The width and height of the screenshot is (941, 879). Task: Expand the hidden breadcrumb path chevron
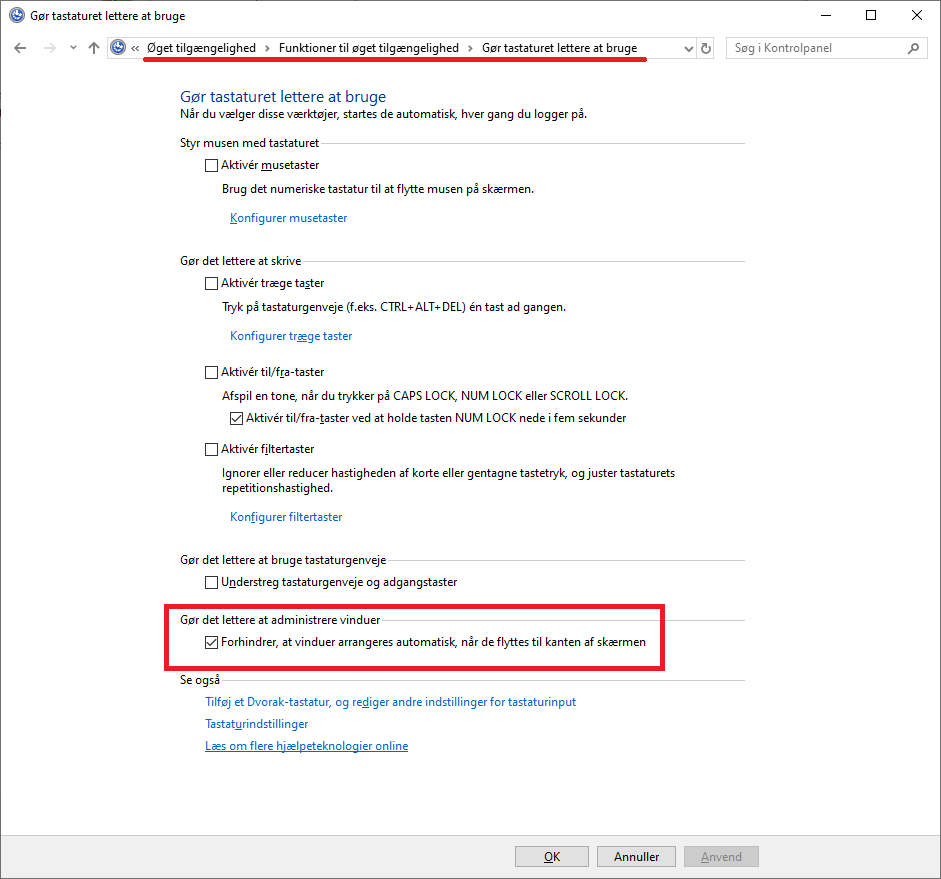(x=135, y=48)
